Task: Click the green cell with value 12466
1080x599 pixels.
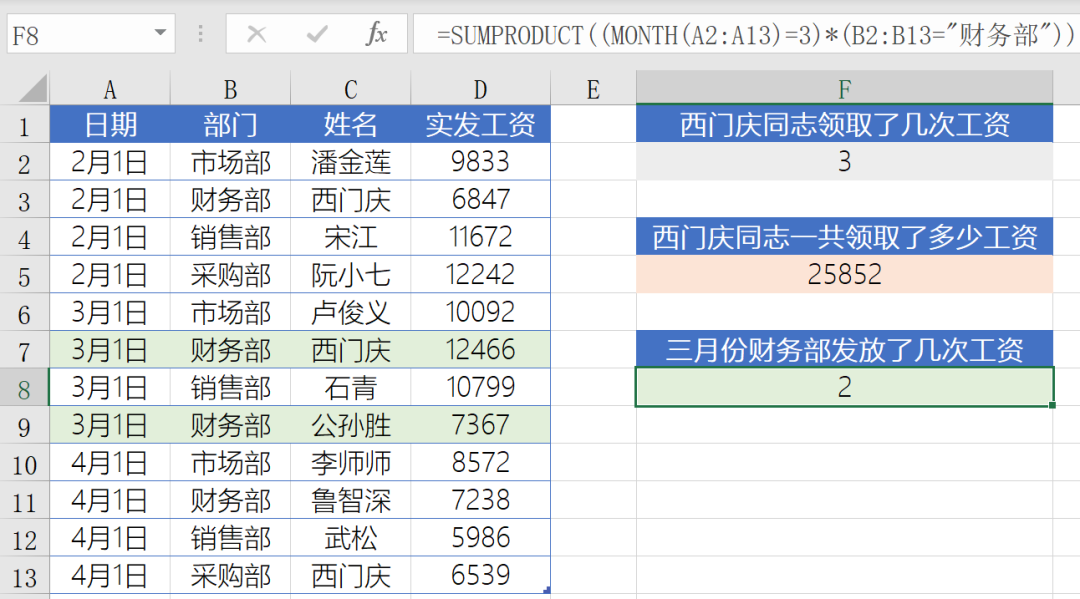Action: tap(480, 350)
